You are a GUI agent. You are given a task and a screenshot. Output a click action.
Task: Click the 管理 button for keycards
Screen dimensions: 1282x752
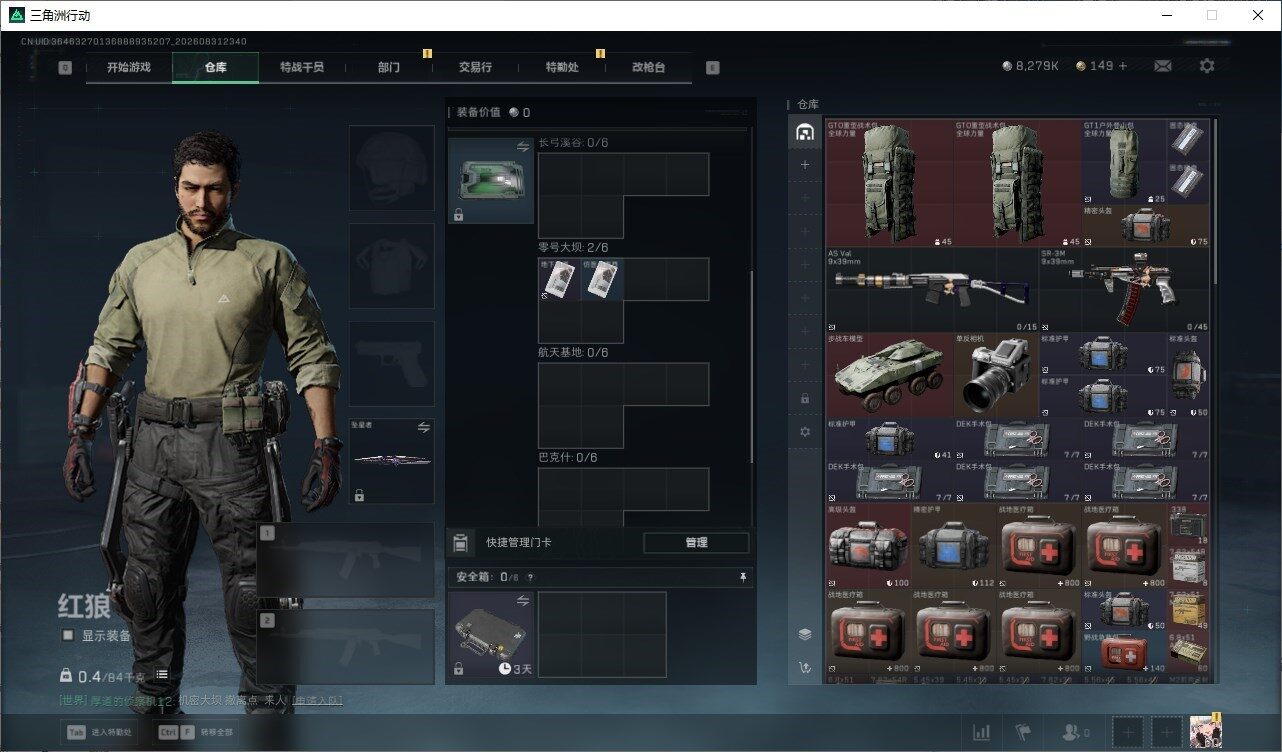tap(696, 543)
